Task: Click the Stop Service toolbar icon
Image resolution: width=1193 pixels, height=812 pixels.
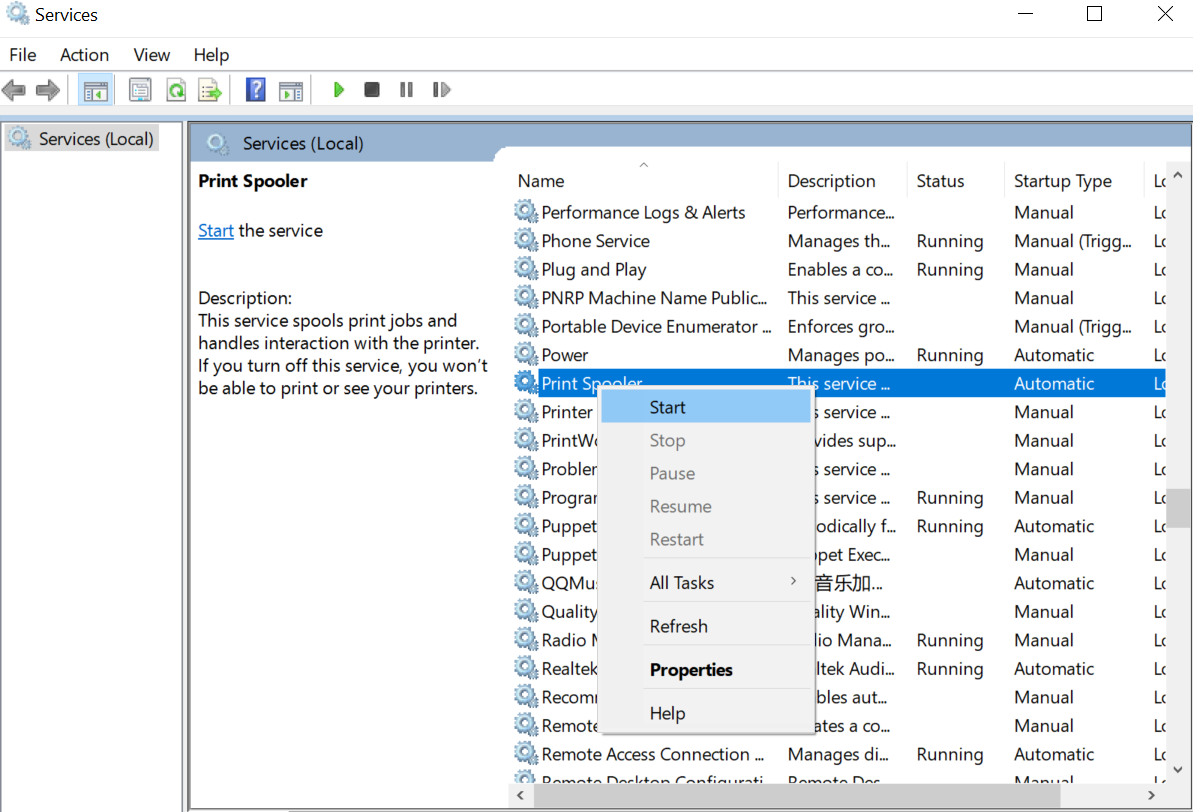Action: [x=371, y=89]
